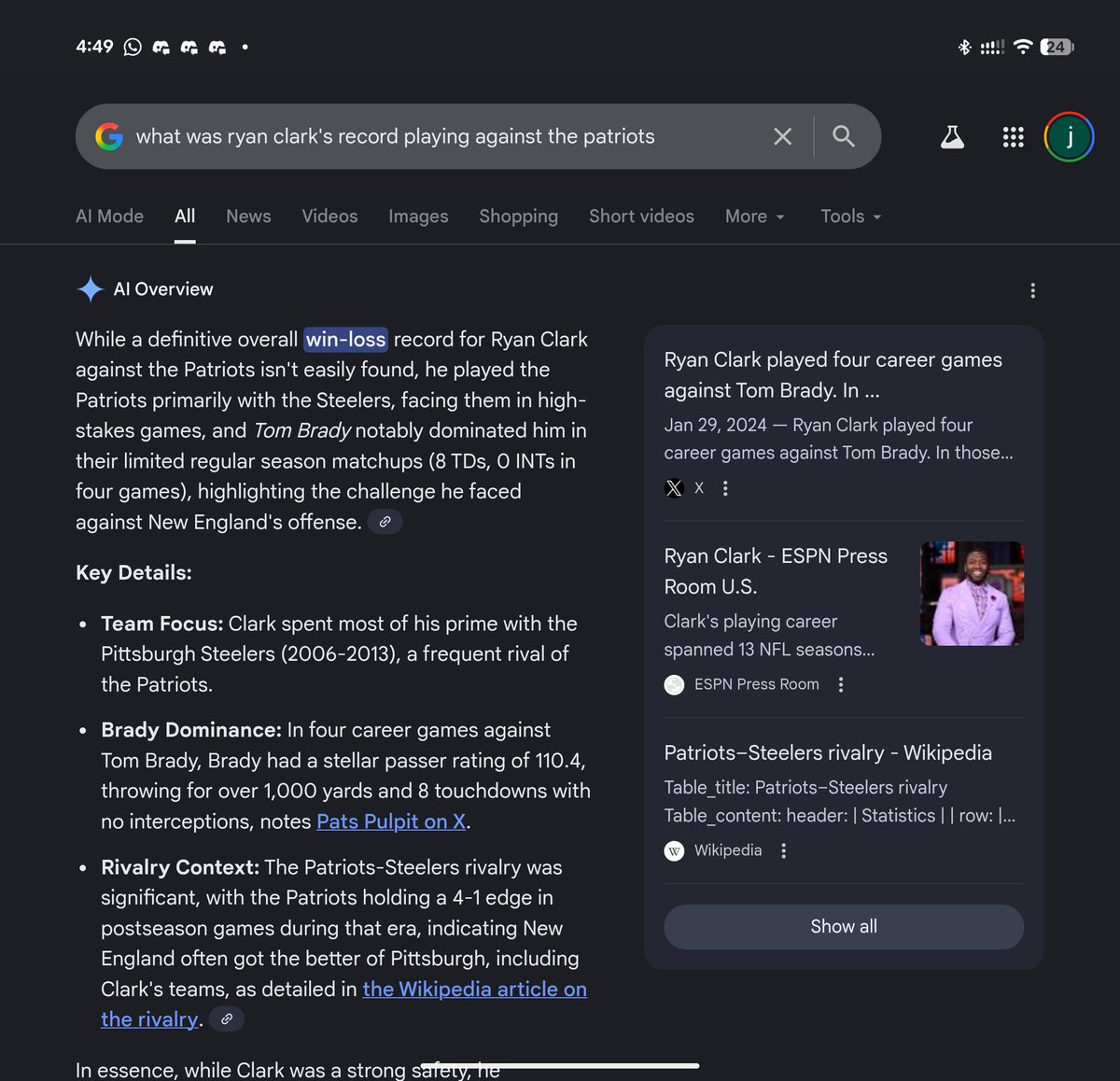1120x1081 pixels.
Task: Click the 'Team Focus:' bullet label
Action: pos(162,623)
